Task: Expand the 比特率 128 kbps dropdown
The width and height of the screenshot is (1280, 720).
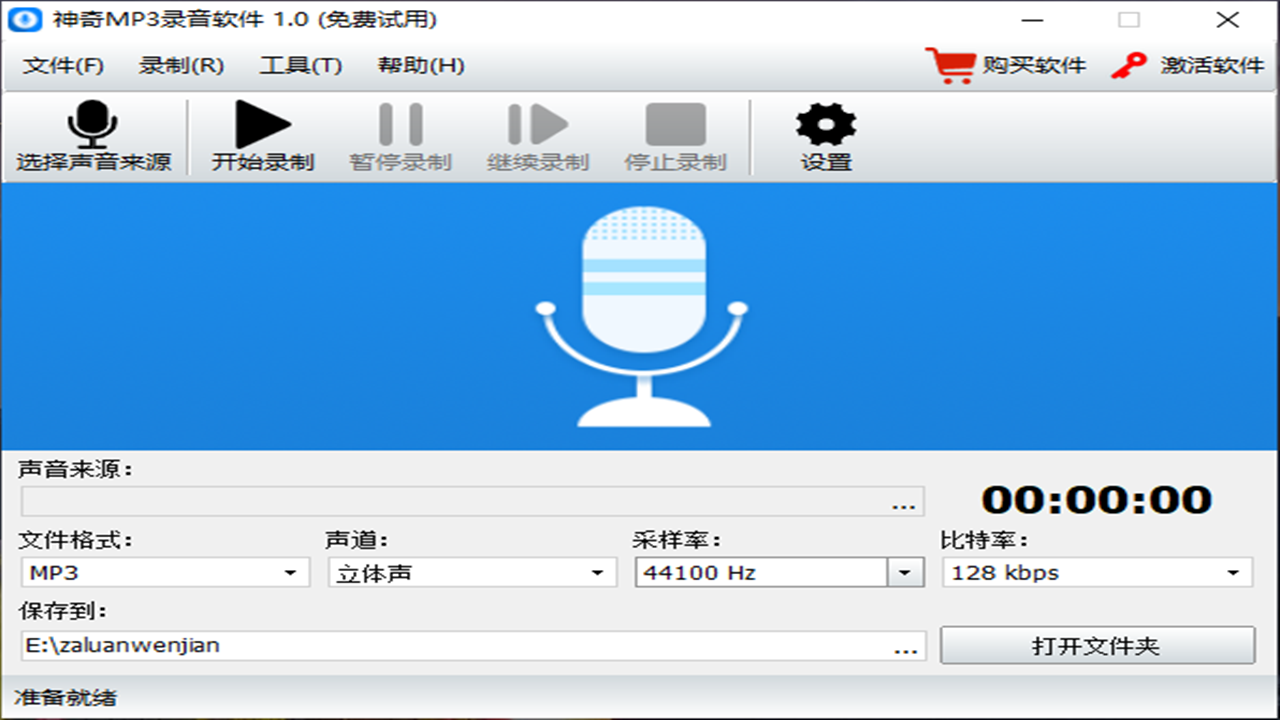Action: [1232, 572]
